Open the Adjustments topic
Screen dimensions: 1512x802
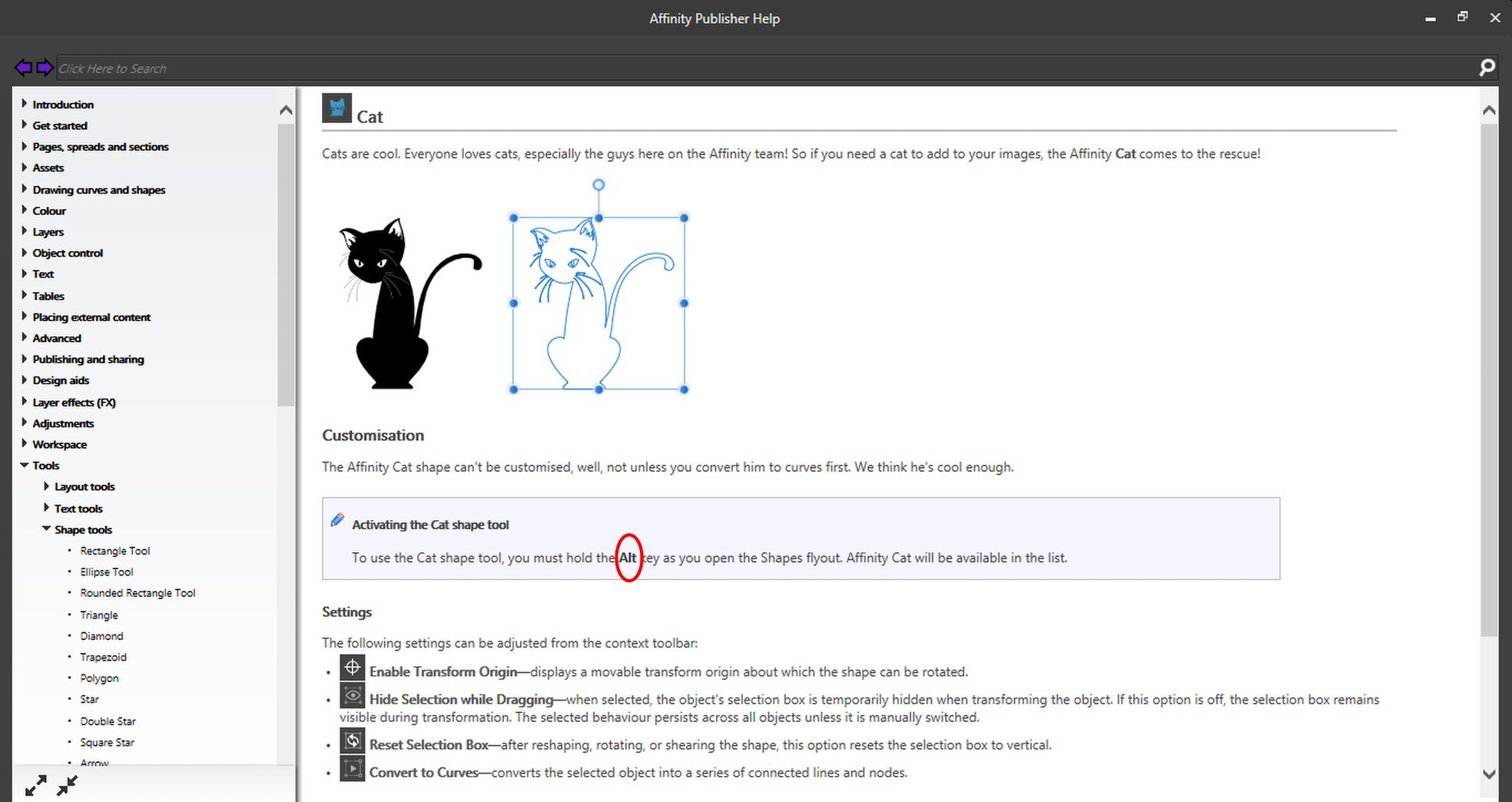pyautogui.click(x=63, y=423)
